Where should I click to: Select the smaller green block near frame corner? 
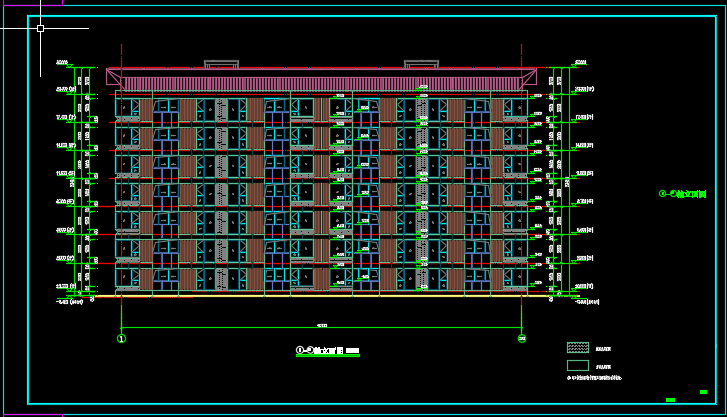[703, 392]
